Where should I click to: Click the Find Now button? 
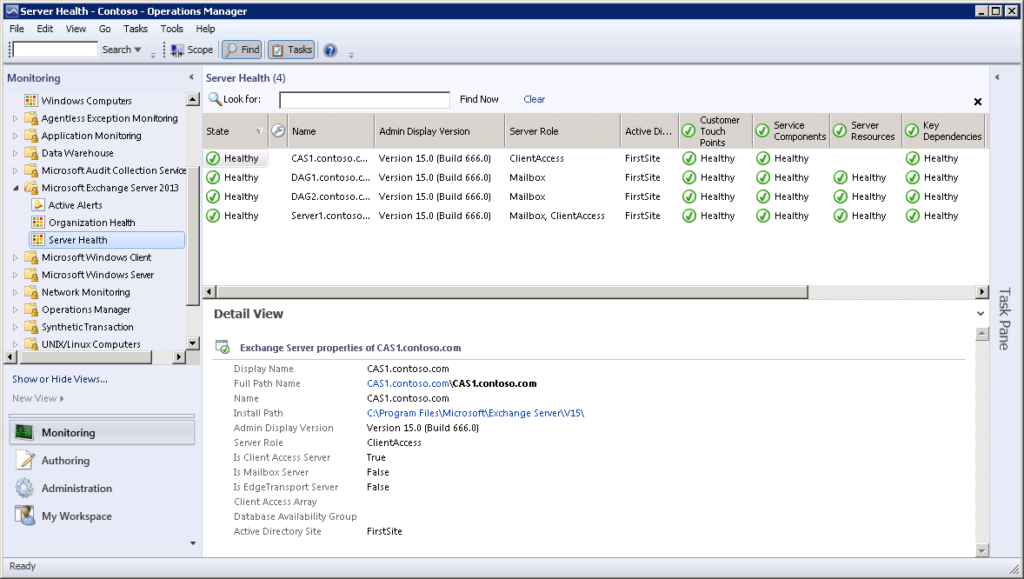(x=479, y=99)
